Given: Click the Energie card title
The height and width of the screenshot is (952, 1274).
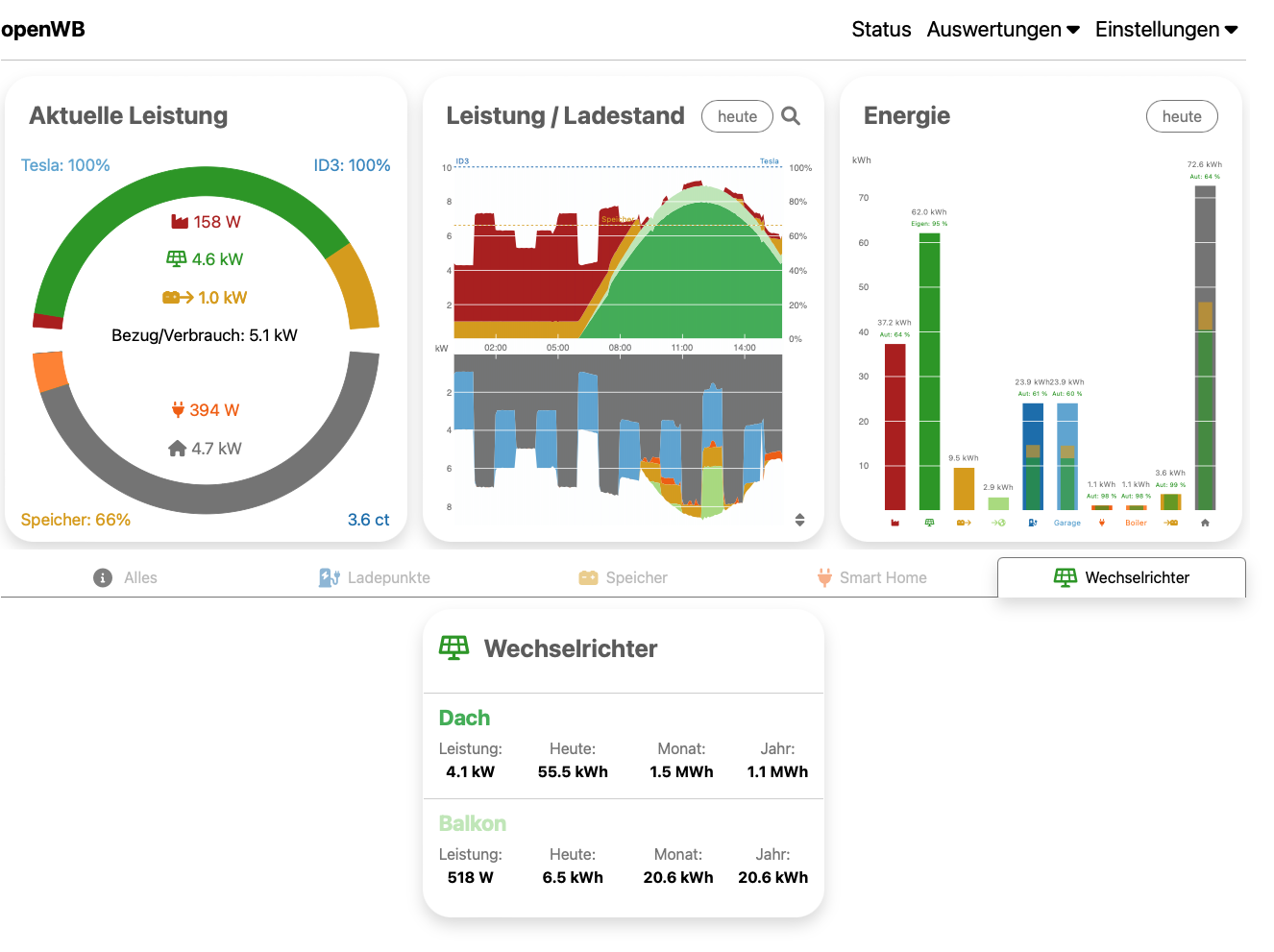Looking at the screenshot, I should pyautogui.click(x=907, y=116).
